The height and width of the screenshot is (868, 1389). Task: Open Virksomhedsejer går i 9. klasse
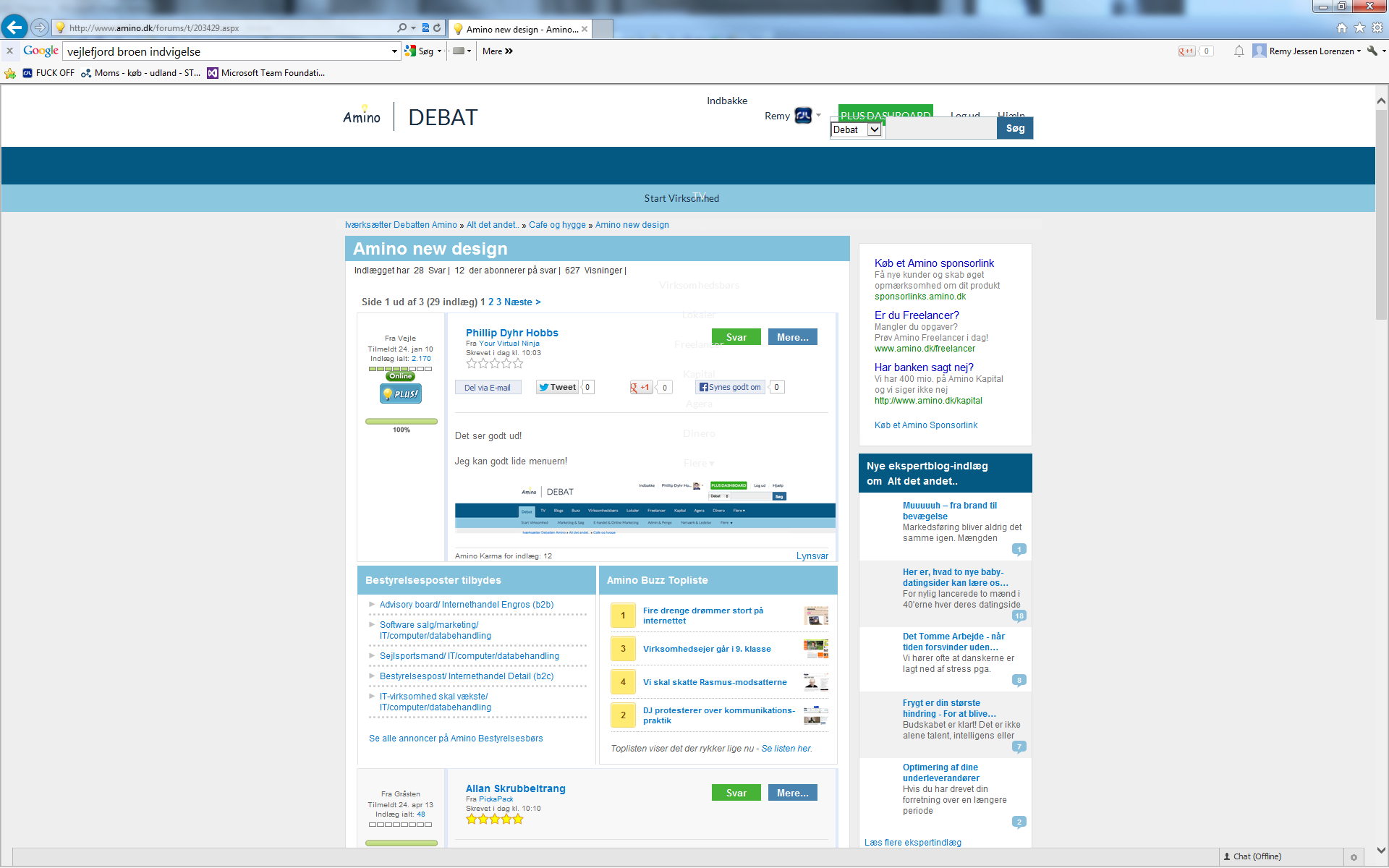pyautogui.click(x=707, y=649)
